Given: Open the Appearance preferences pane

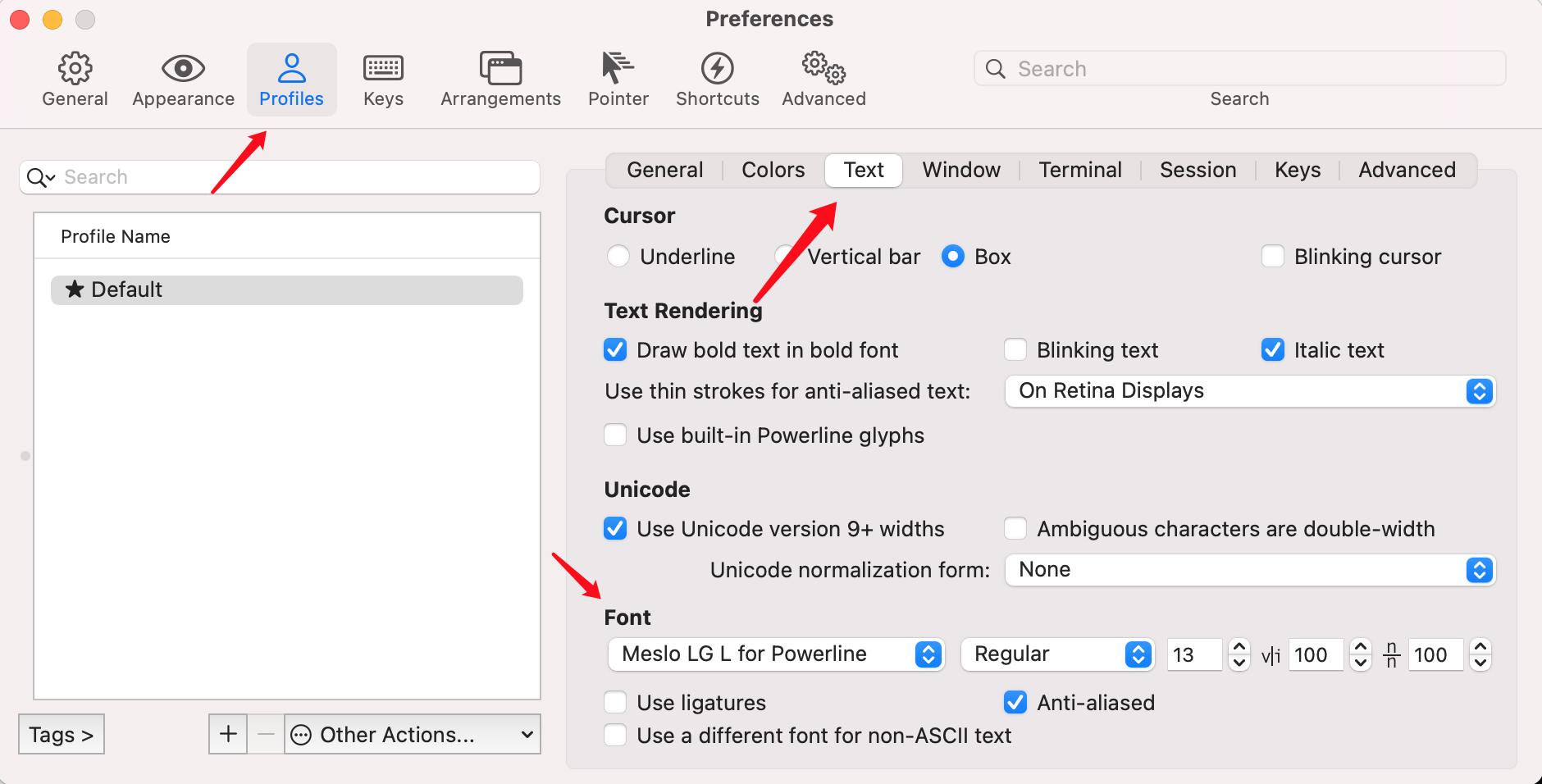Looking at the screenshot, I should pyautogui.click(x=183, y=80).
